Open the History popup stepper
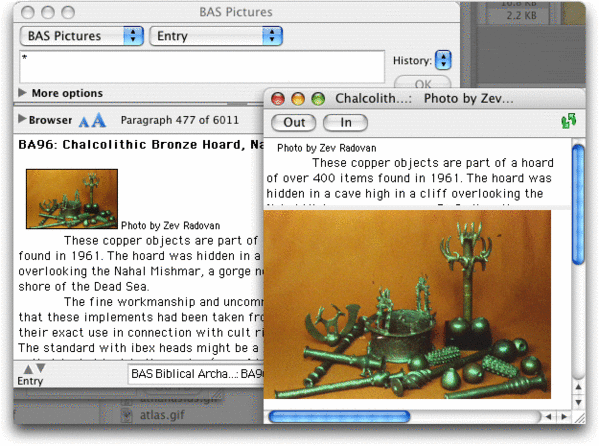The image size is (599, 446). pos(443,60)
